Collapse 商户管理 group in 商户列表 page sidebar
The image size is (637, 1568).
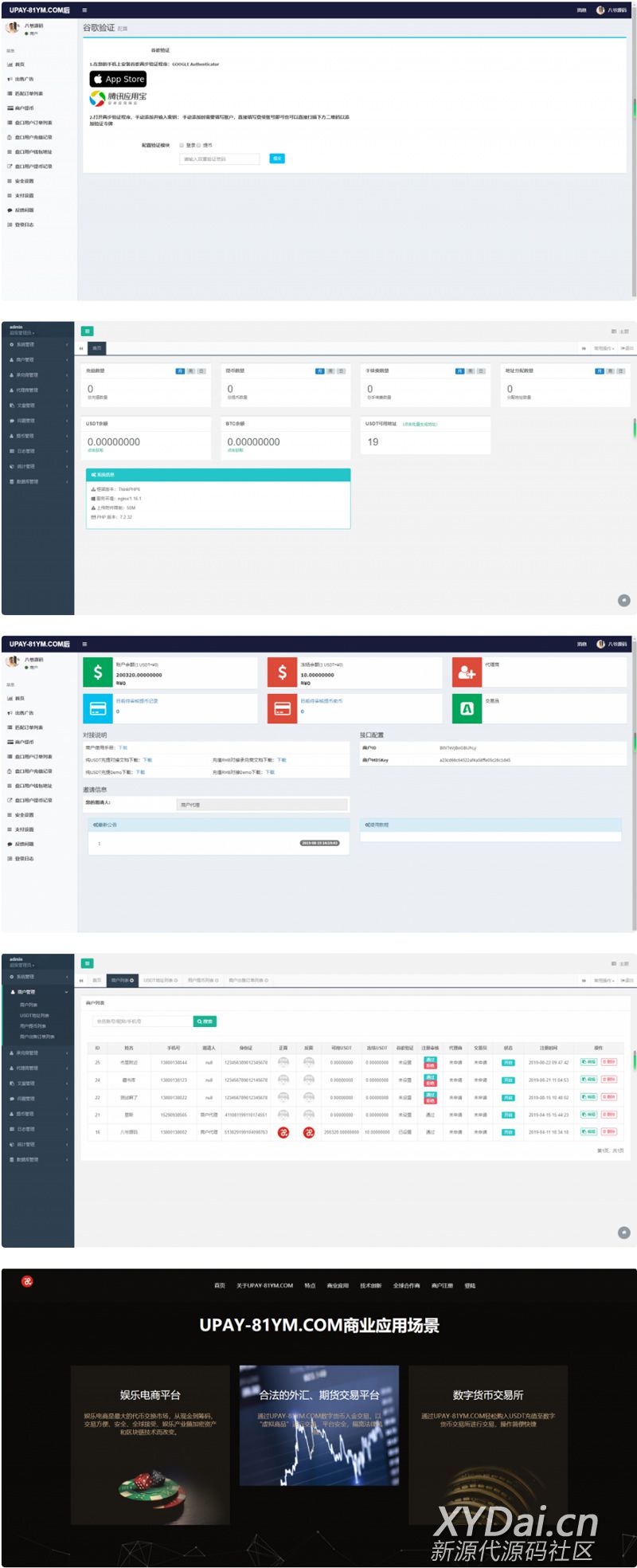[x=37, y=992]
